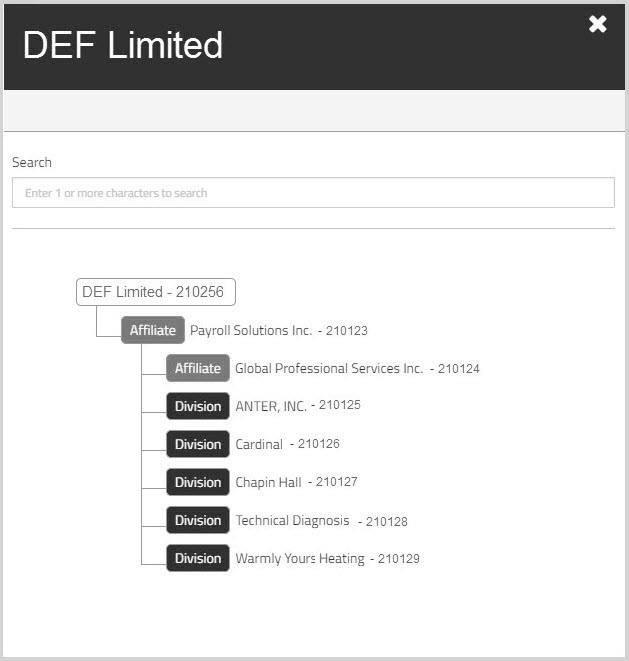Click the search input field
Screen dimensions: 629x661
(x=313, y=193)
